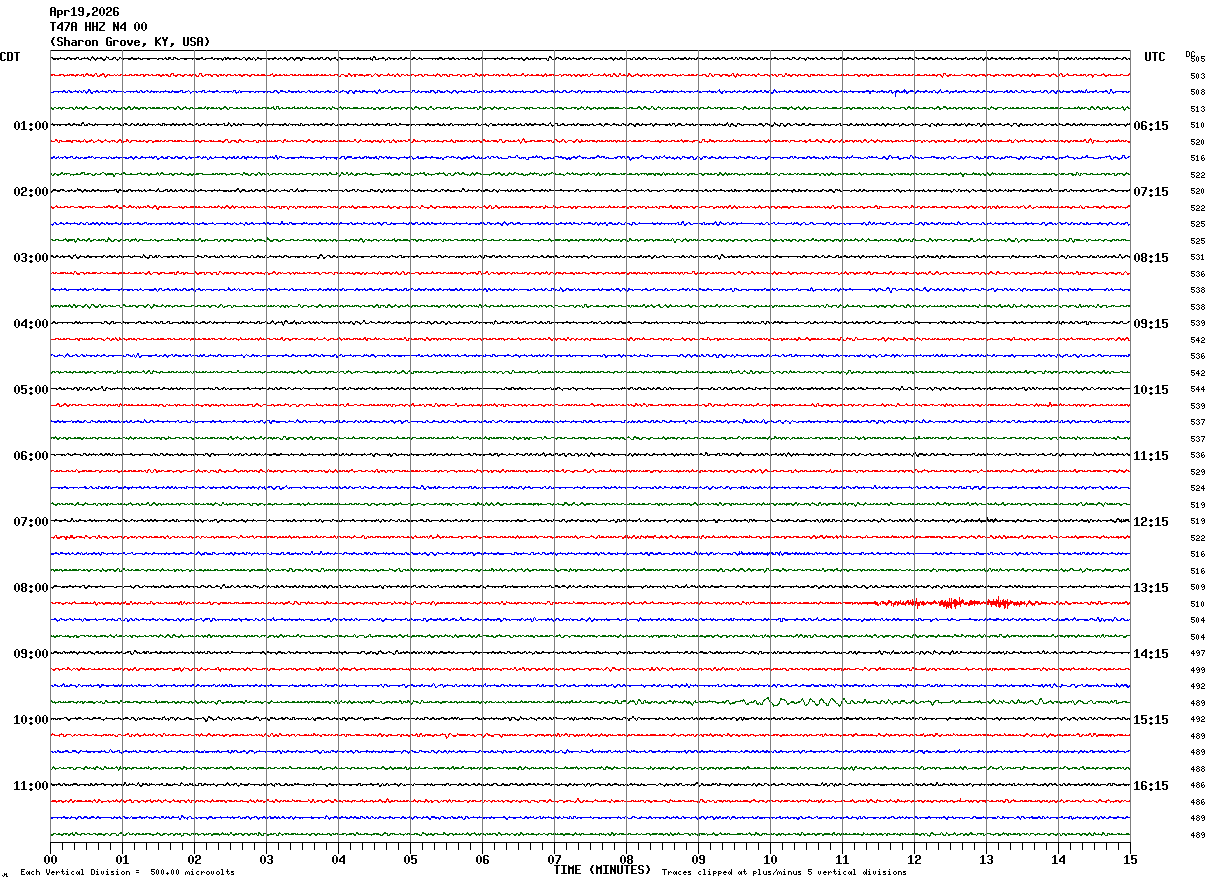The width and height of the screenshot is (1210, 886).
Task: Click the 15 minute mark on x-axis
Action: 1129,859
